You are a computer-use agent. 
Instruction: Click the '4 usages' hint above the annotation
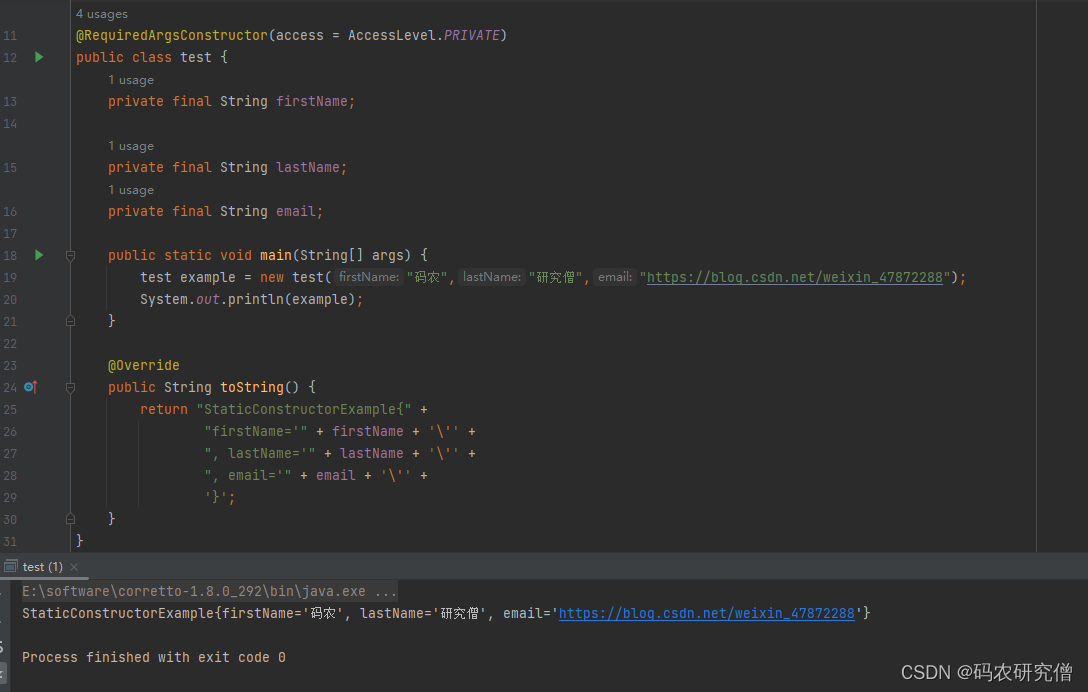point(102,14)
